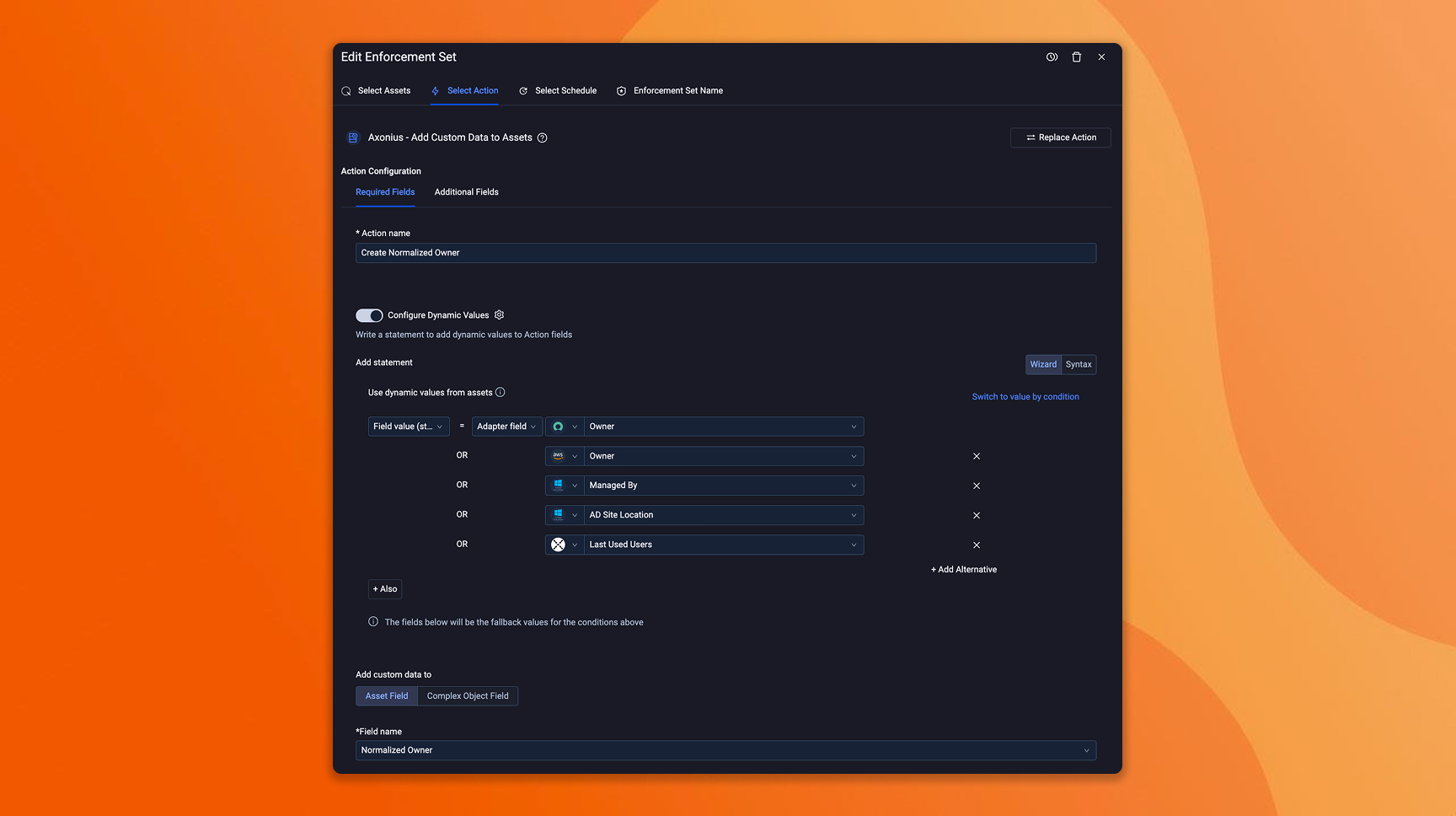Image resolution: width=1456 pixels, height=816 pixels.
Task: Click the adapter icon in the AD Site Location row
Action: pos(565,515)
